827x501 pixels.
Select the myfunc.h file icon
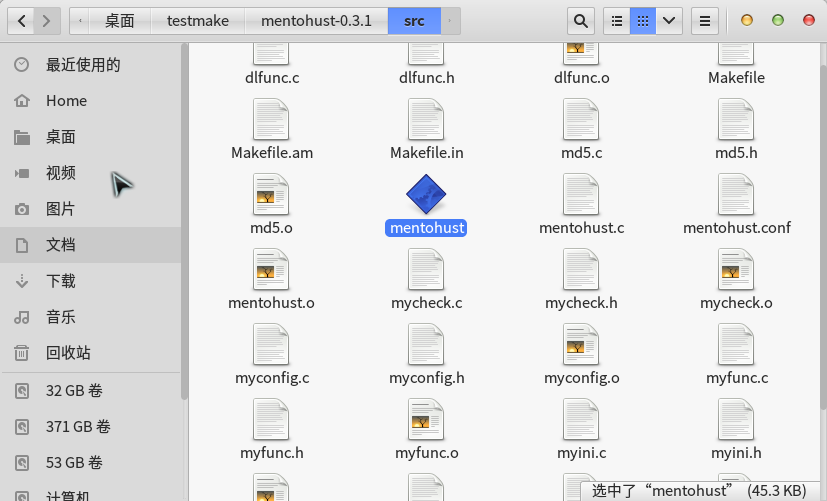(x=271, y=419)
